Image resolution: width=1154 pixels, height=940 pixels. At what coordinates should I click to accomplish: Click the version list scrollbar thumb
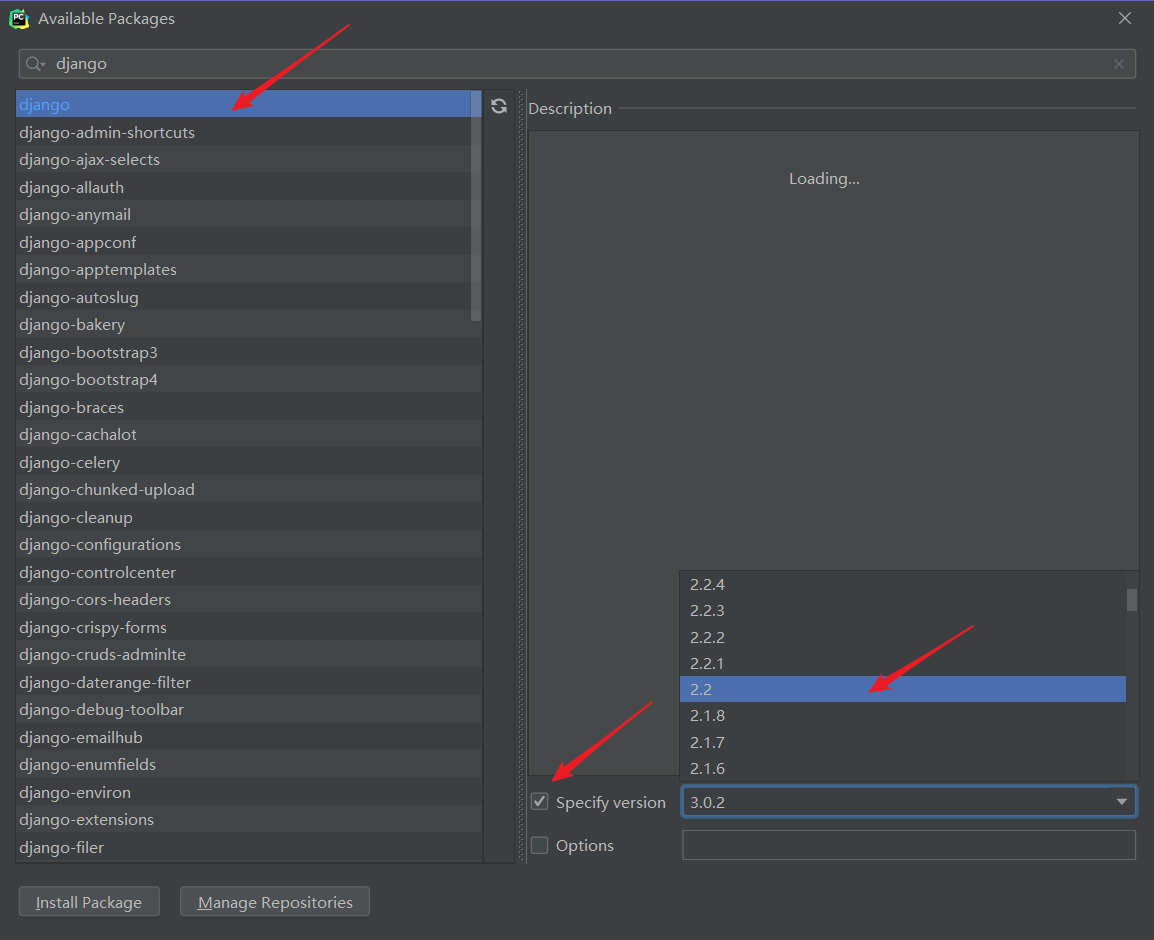click(1132, 599)
